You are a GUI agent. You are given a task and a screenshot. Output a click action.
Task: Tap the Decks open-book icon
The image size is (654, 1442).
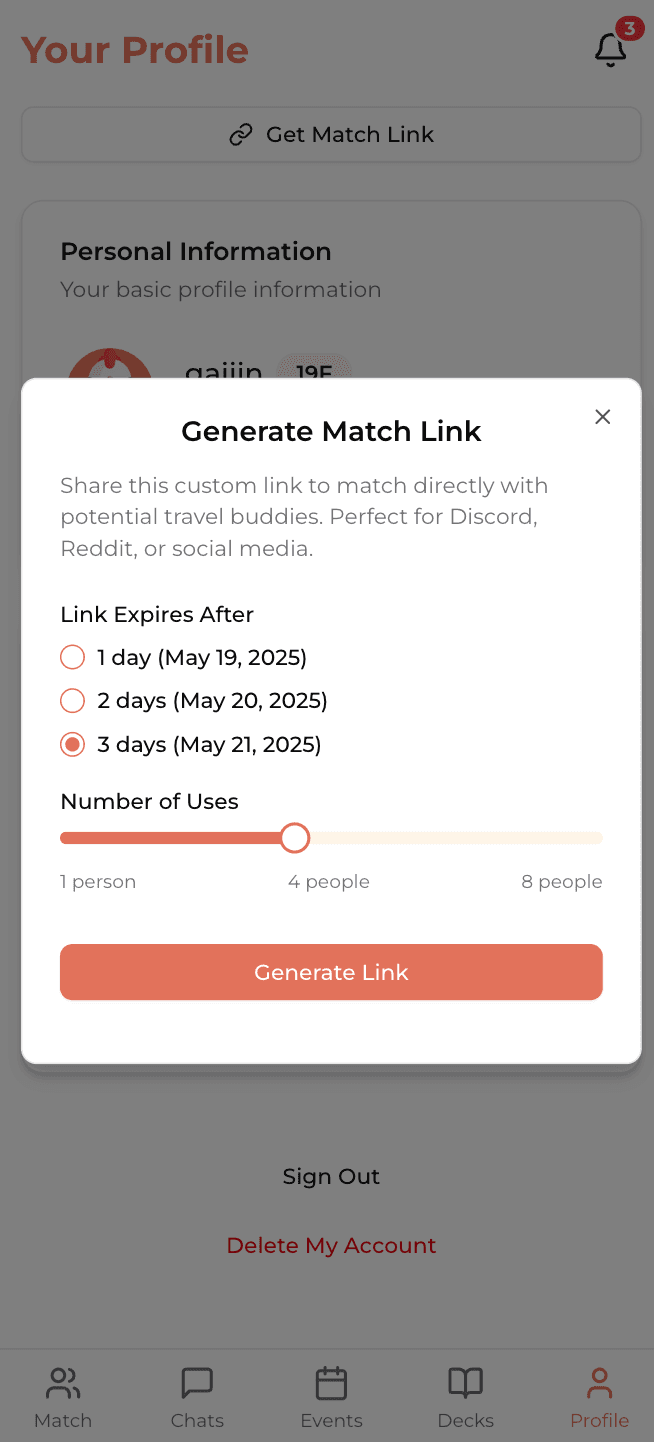pos(465,1383)
